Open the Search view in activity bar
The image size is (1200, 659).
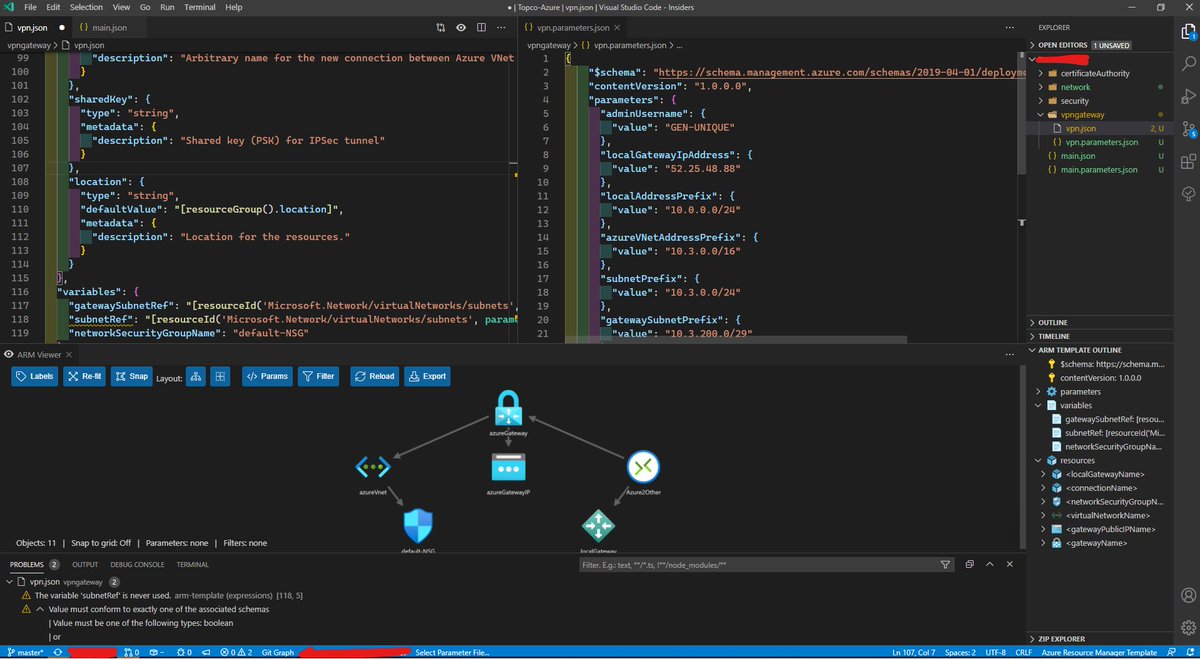click(1188, 64)
